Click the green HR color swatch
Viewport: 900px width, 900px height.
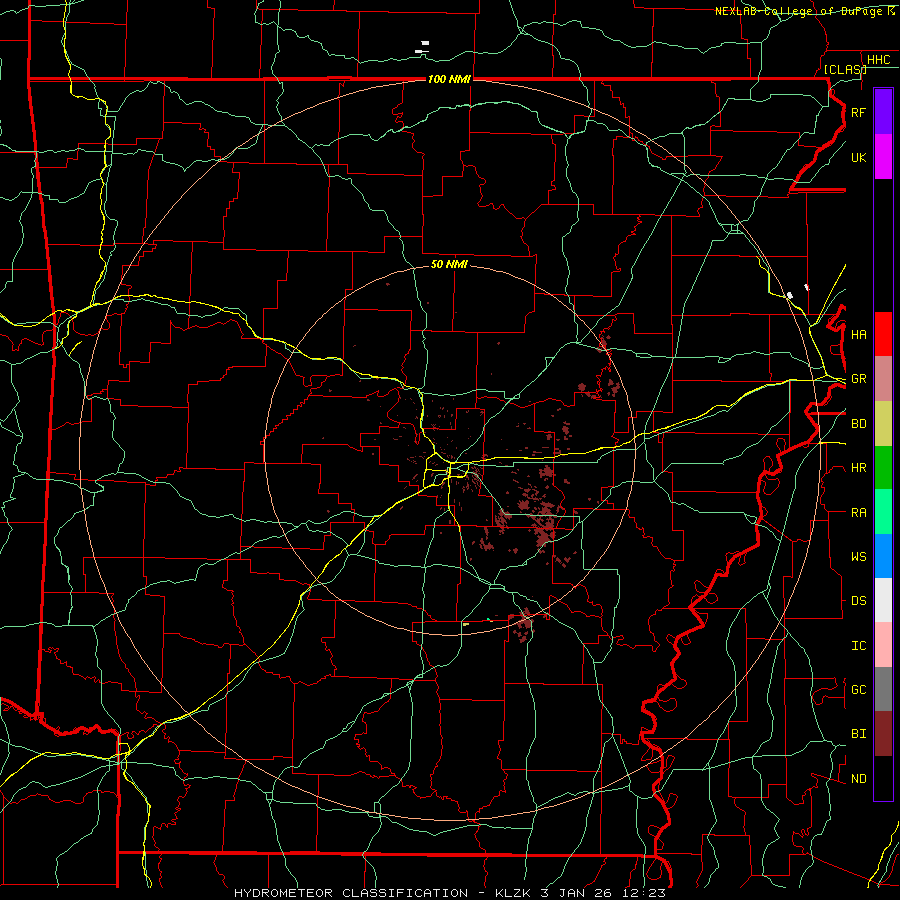coord(883,468)
